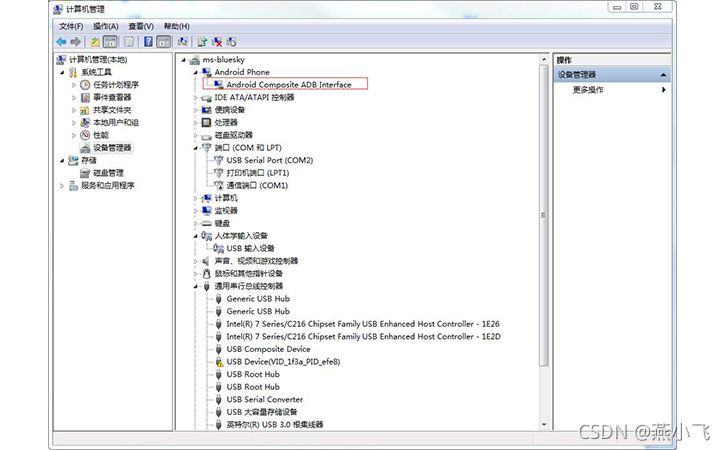Click the ms-bluesky computer icon
The width and height of the screenshot is (726, 450).
tap(195, 60)
